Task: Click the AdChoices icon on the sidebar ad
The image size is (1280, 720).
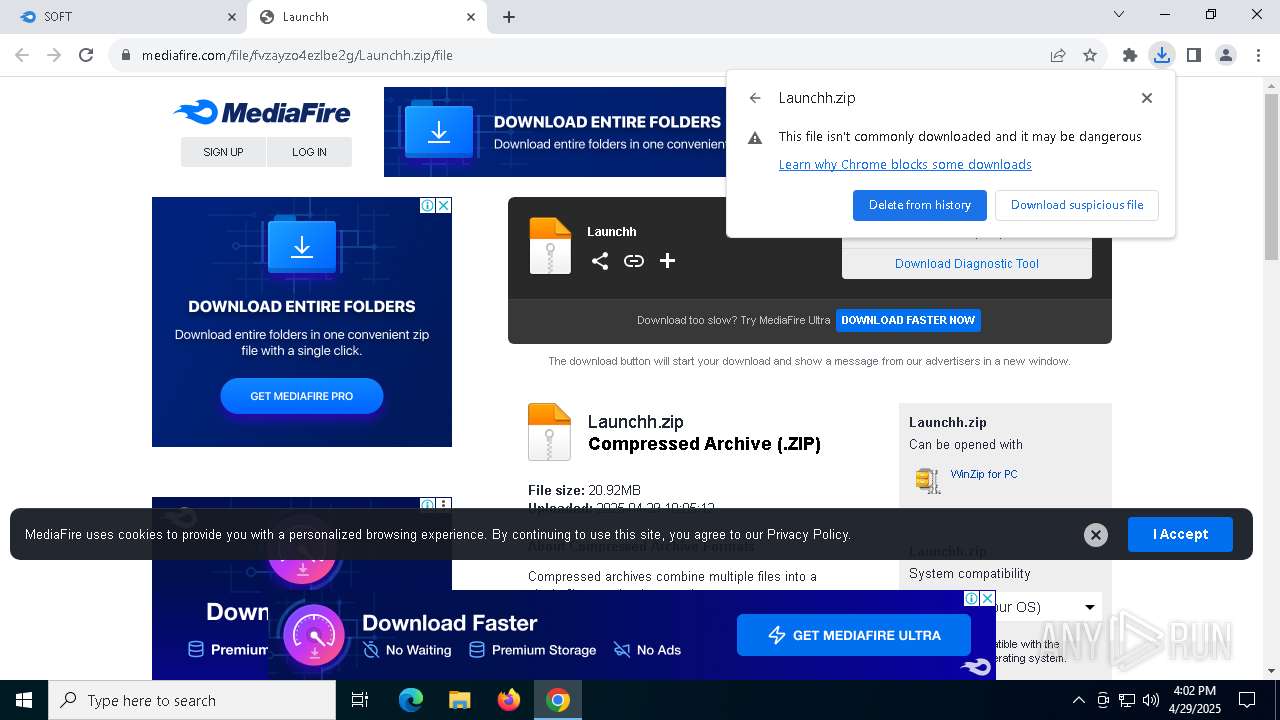Action: [428, 205]
